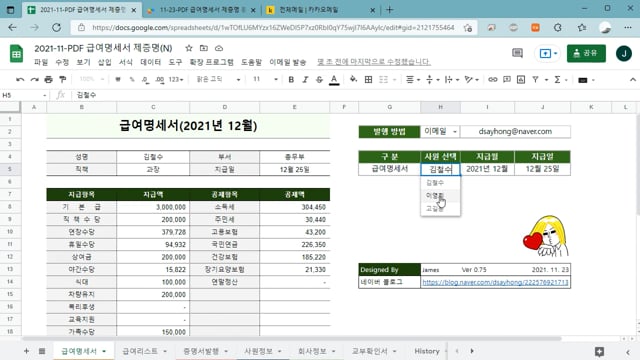Screen dimensions: 640x360
Task: Switch to the History sheet tab
Action: point(427,351)
